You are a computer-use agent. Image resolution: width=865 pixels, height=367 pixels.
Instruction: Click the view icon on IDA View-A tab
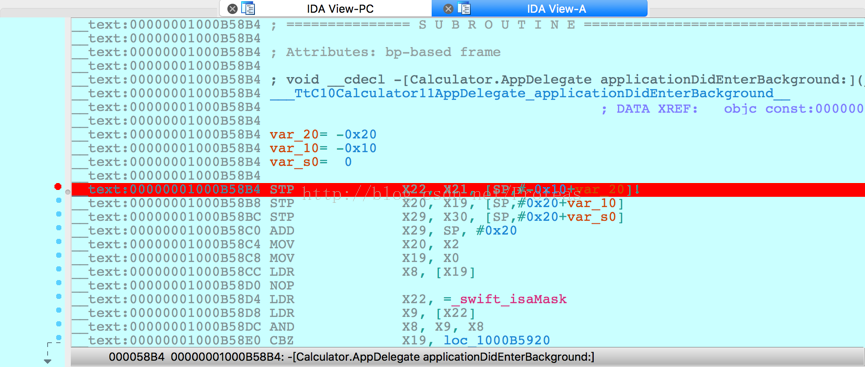(x=464, y=8)
